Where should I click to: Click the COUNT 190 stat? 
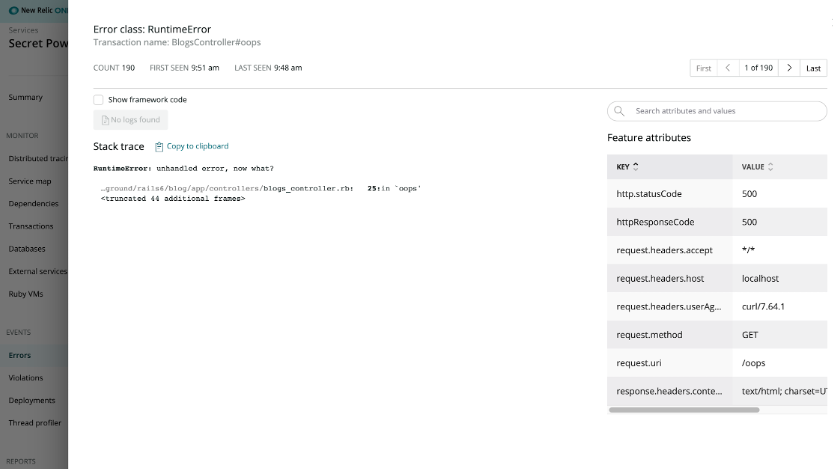[x=114, y=68]
